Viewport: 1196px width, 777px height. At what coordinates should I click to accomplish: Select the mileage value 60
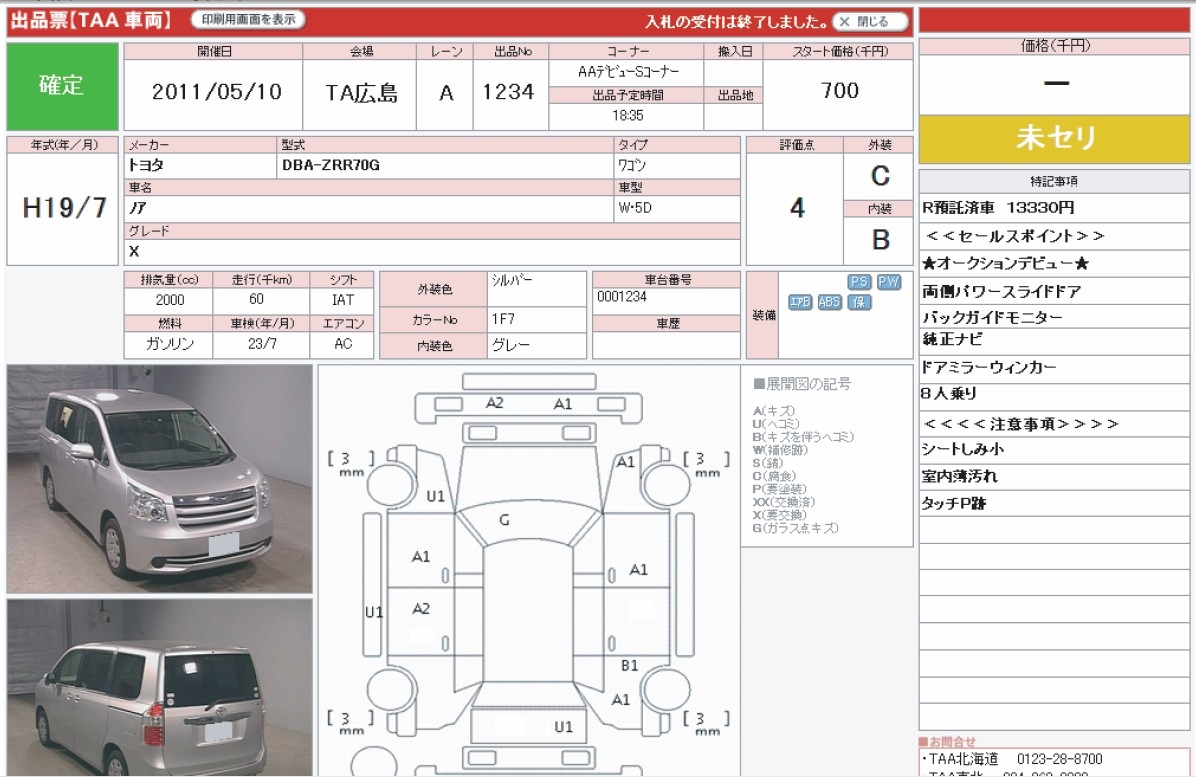point(256,300)
